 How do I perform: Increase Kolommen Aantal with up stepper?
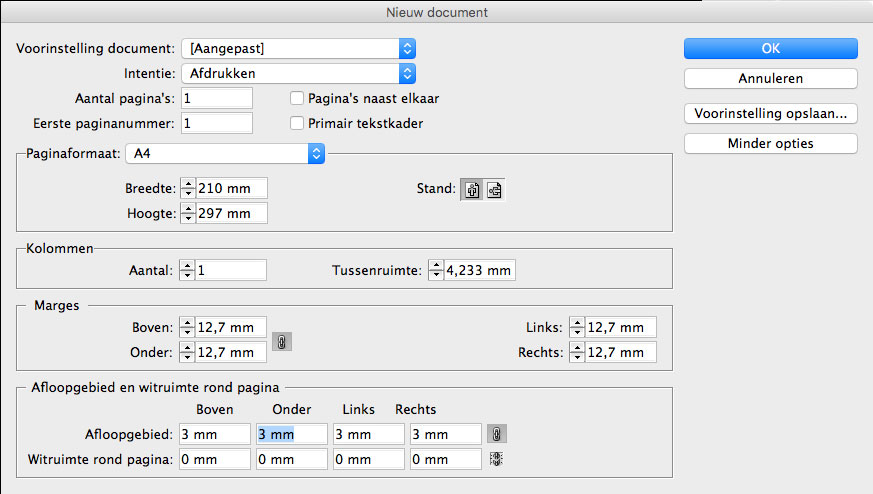pos(187,266)
